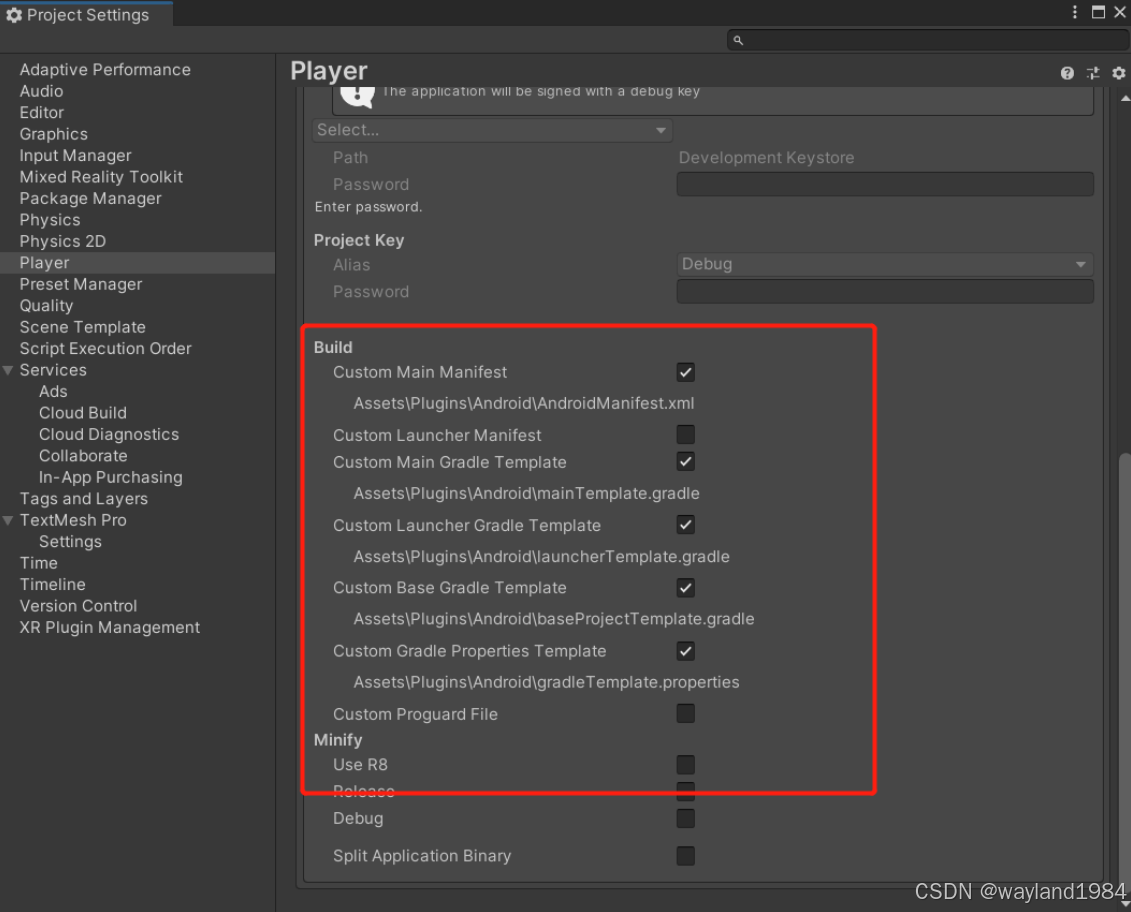Open XR Plugin Management settings
Viewport: 1131px width, 912px height.
tap(108, 627)
